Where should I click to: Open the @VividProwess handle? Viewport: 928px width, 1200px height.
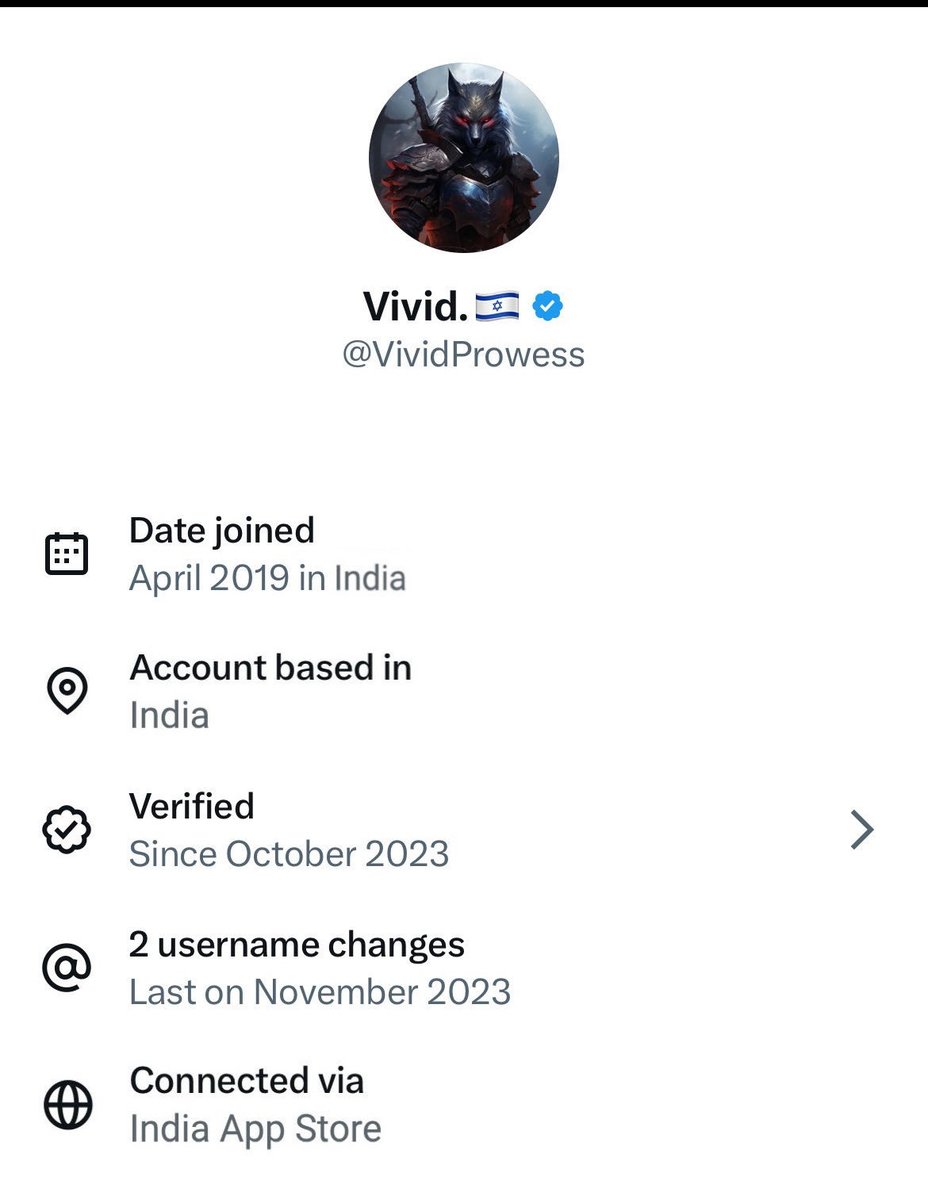[x=463, y=355]
